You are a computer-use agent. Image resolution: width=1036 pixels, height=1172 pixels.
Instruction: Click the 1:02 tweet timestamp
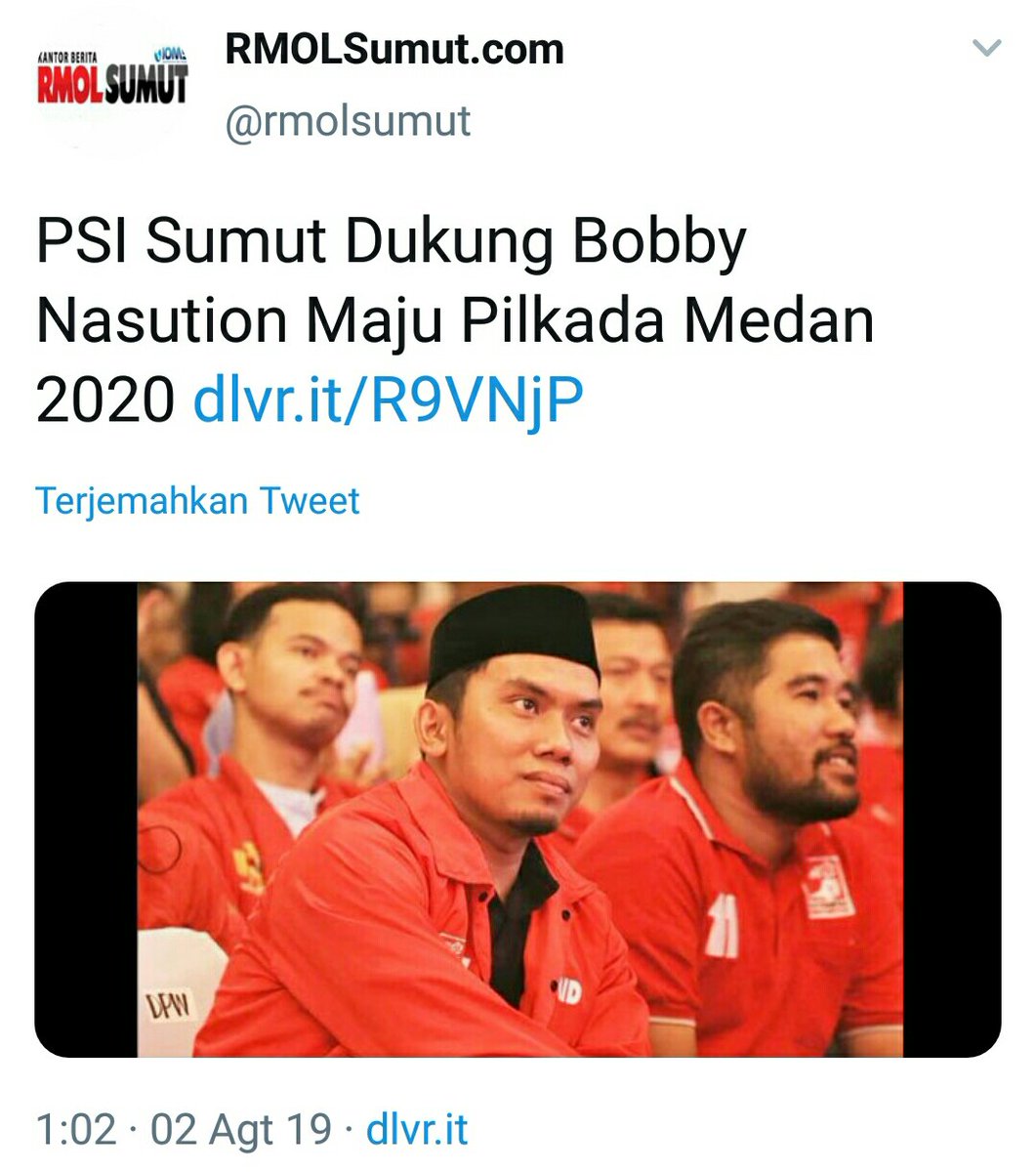coord(76,1130)
